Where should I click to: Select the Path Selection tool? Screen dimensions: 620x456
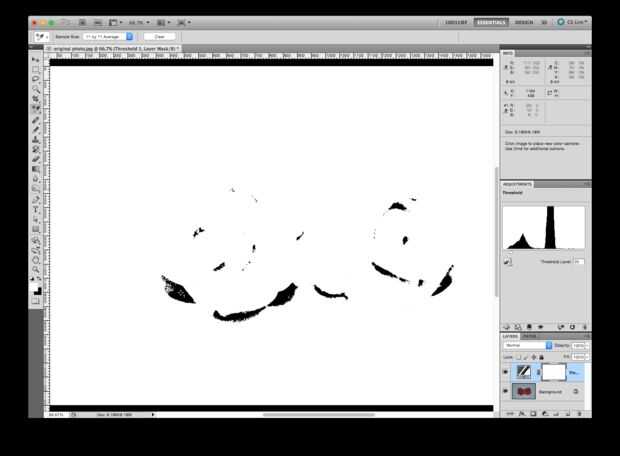click(x=36, y=220)
